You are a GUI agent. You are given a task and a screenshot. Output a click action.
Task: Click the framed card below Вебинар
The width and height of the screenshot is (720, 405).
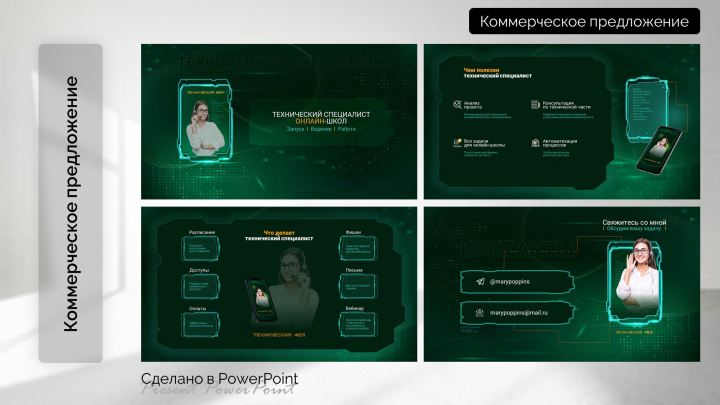click(358, 324)
